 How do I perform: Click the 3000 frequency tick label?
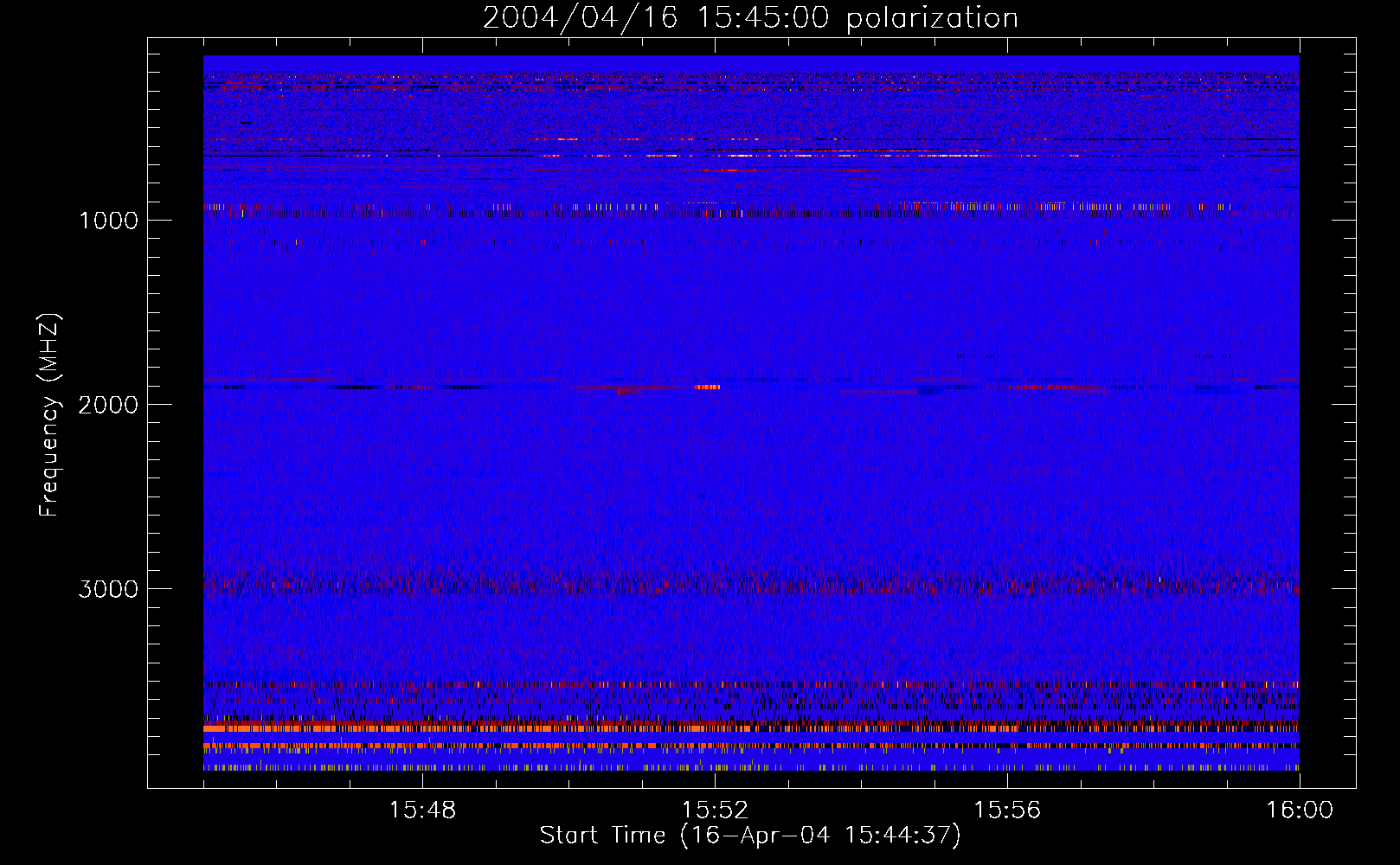108,589
